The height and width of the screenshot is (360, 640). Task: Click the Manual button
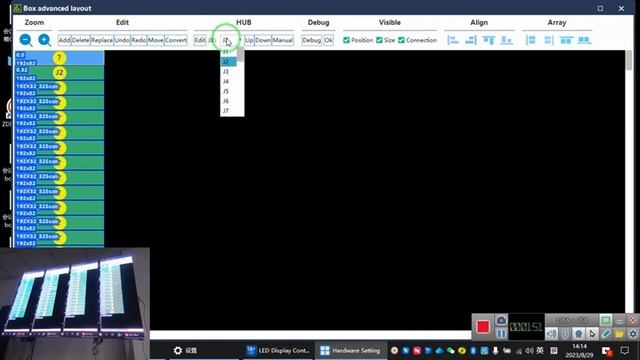click(282, 40)
